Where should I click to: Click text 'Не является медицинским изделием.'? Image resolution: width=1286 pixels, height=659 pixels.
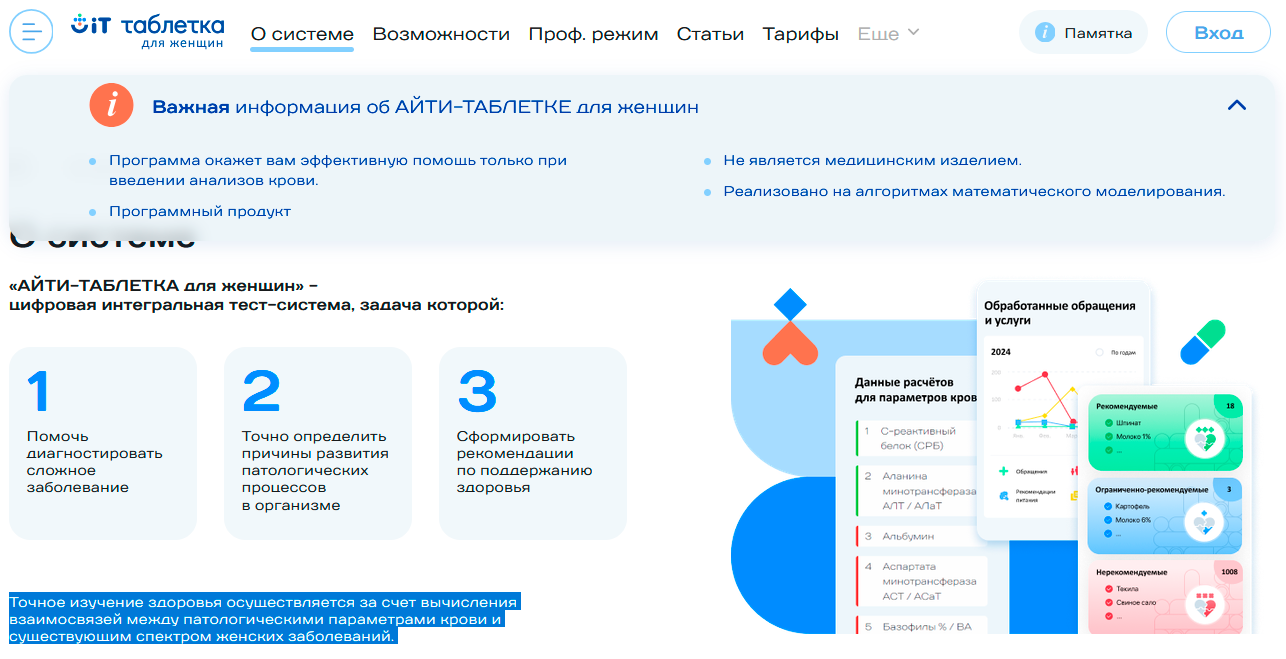(x=872, y=160)
